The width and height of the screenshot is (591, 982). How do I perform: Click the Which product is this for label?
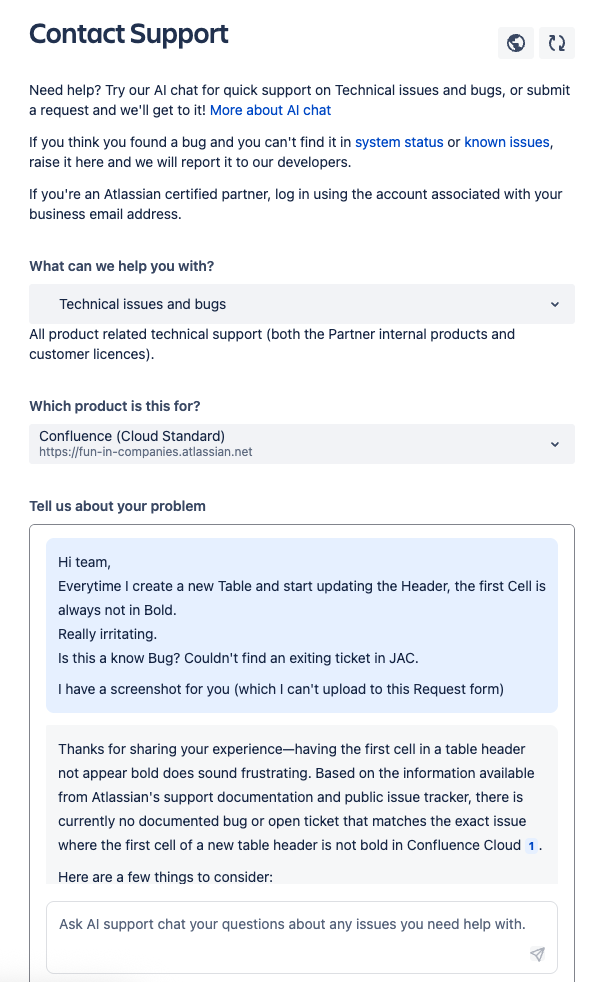115,406
